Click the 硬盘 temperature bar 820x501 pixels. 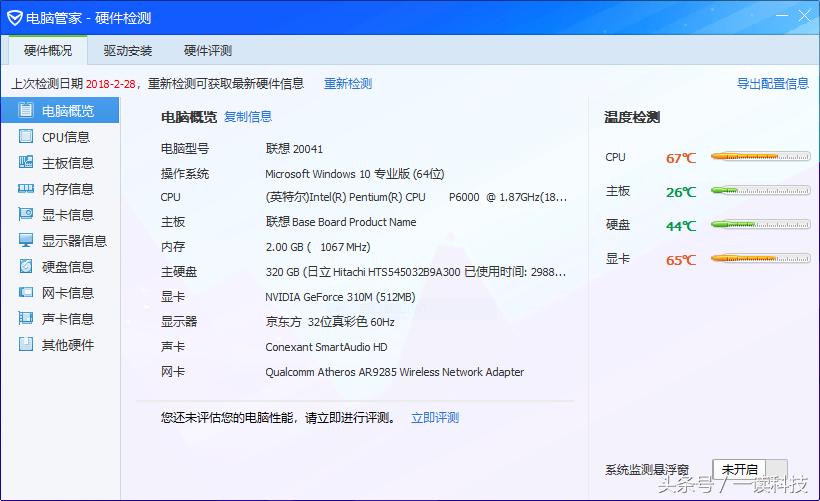[x=760, y=224]
